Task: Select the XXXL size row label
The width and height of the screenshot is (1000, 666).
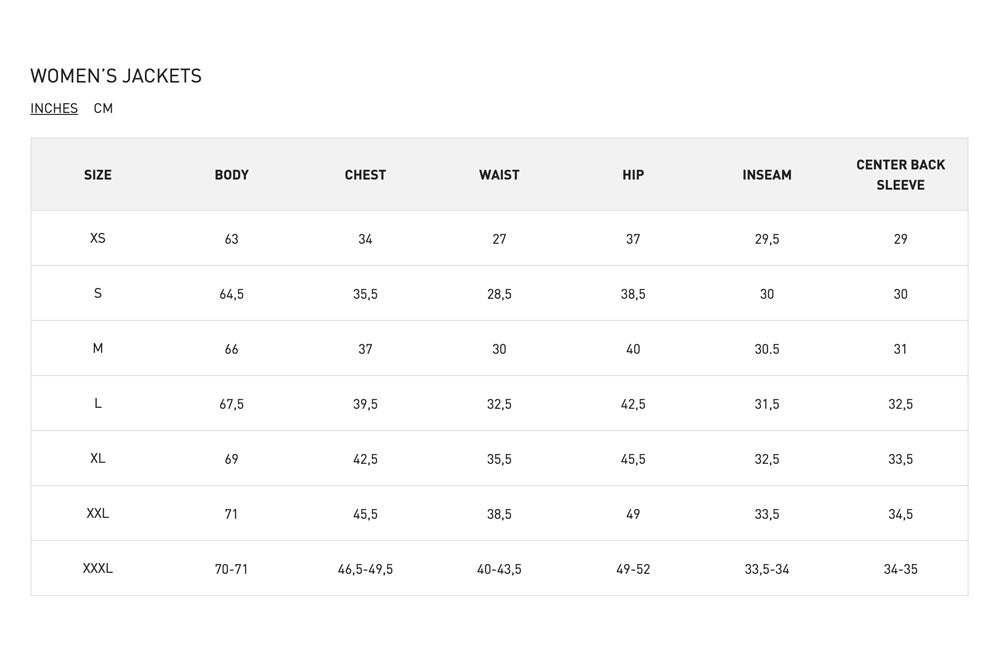Action: [98, 568]
